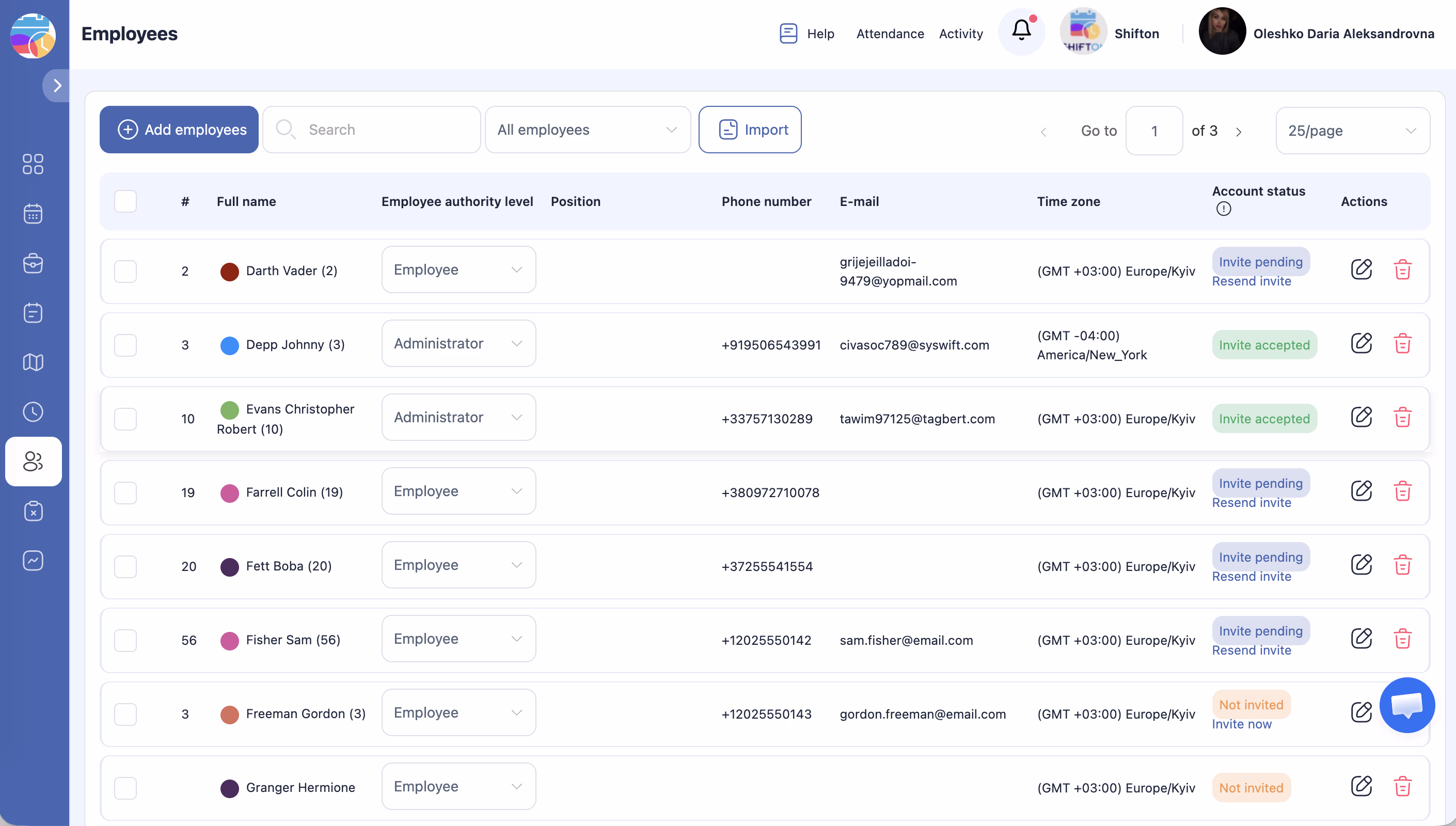The width and height of the screenshot is (1456, 826).
Task: Open the clock icon in the sidebar
Action: tap(33, 412)
